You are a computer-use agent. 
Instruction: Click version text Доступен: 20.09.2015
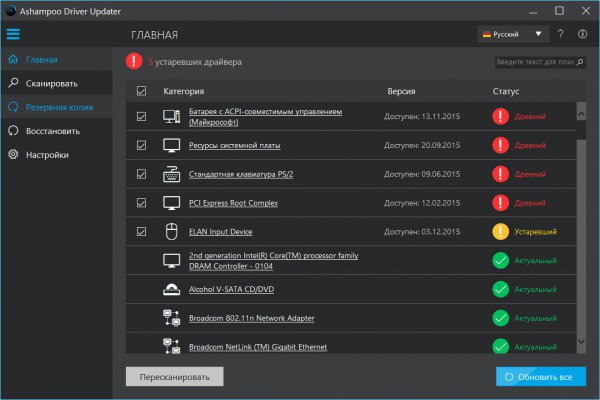coord(422,145)
